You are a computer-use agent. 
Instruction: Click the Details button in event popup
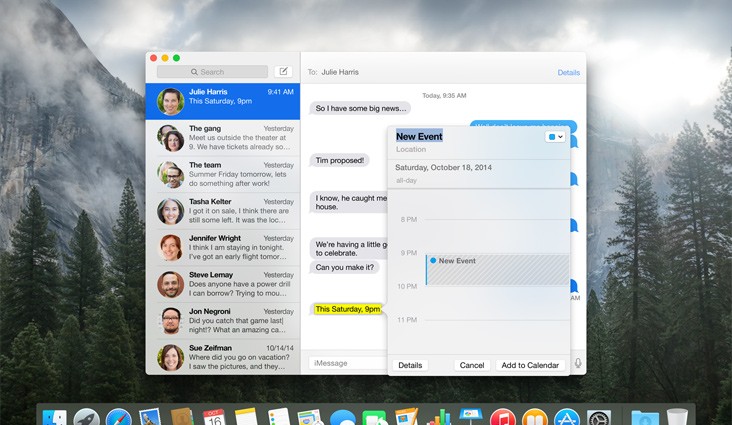(410, 365)
